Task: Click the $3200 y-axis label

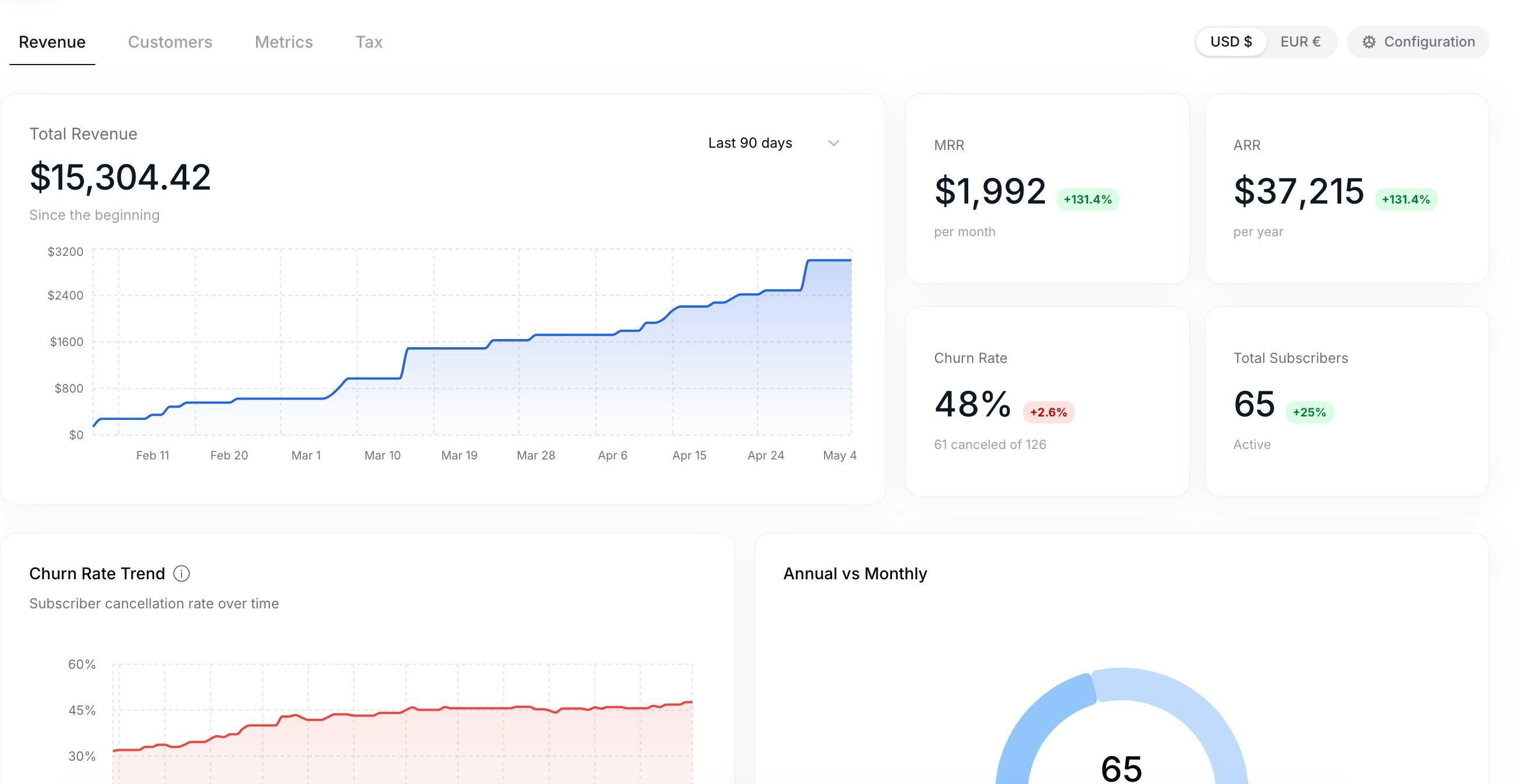Action: click(x=66, y=251)
